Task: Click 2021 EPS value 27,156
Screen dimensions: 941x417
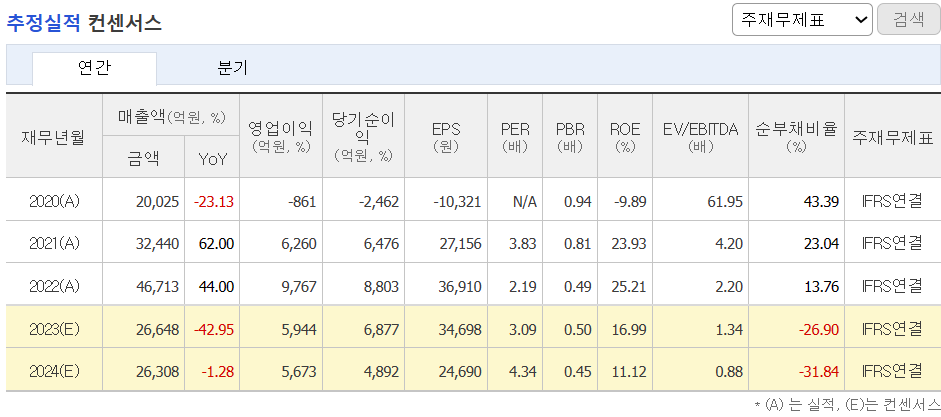Action: tap(460, 244)
